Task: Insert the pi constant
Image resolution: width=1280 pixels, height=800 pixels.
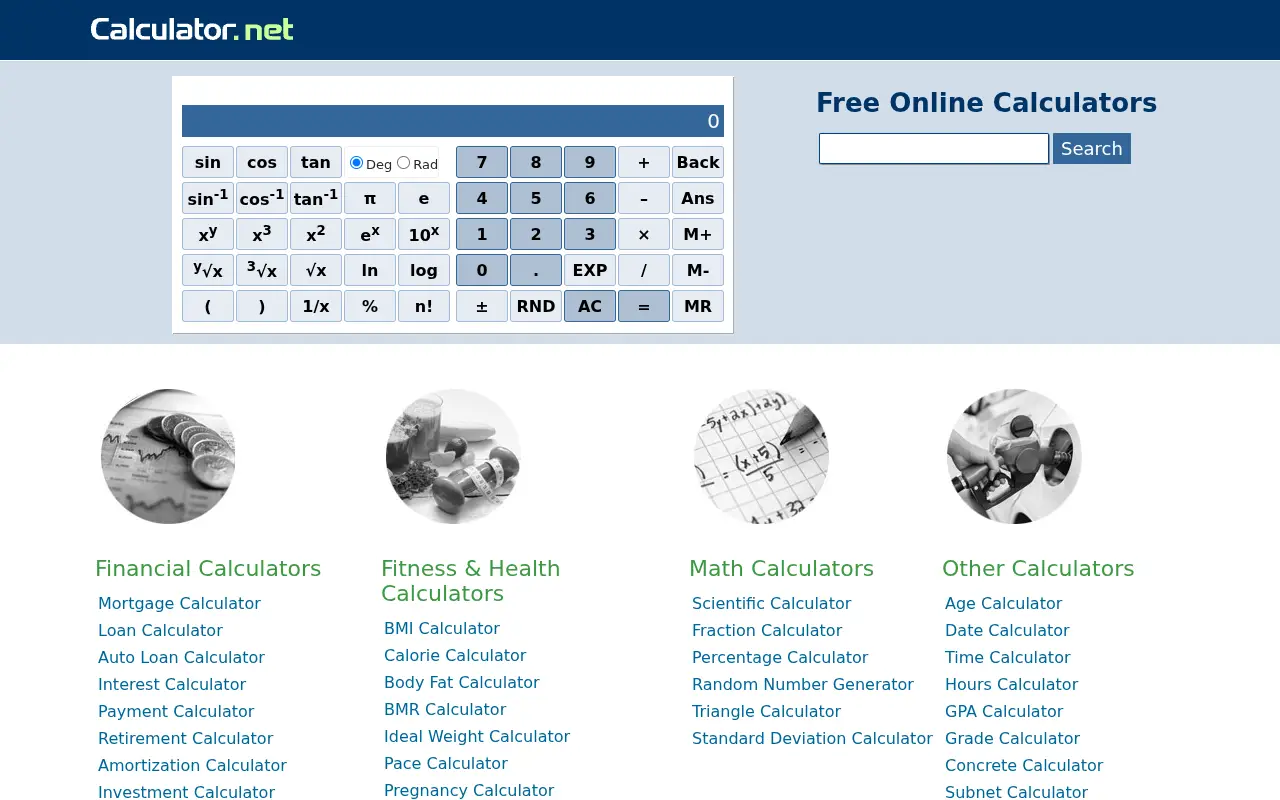Action: click(370, 198)
